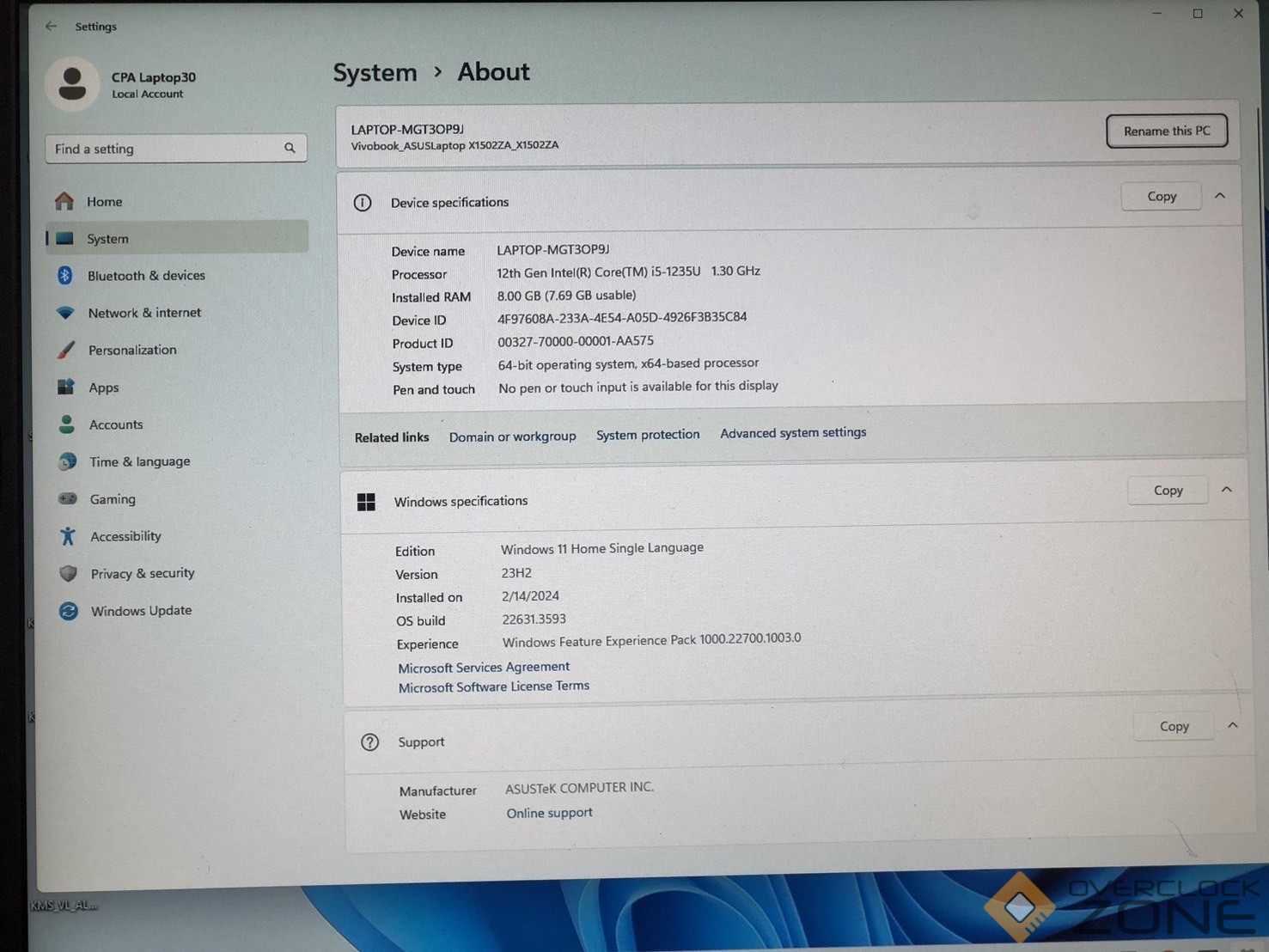Viewport: 1269px width, 952px height.
Task: Click the Bluetooth & devices sidebar icon
Action: point(65,275)
